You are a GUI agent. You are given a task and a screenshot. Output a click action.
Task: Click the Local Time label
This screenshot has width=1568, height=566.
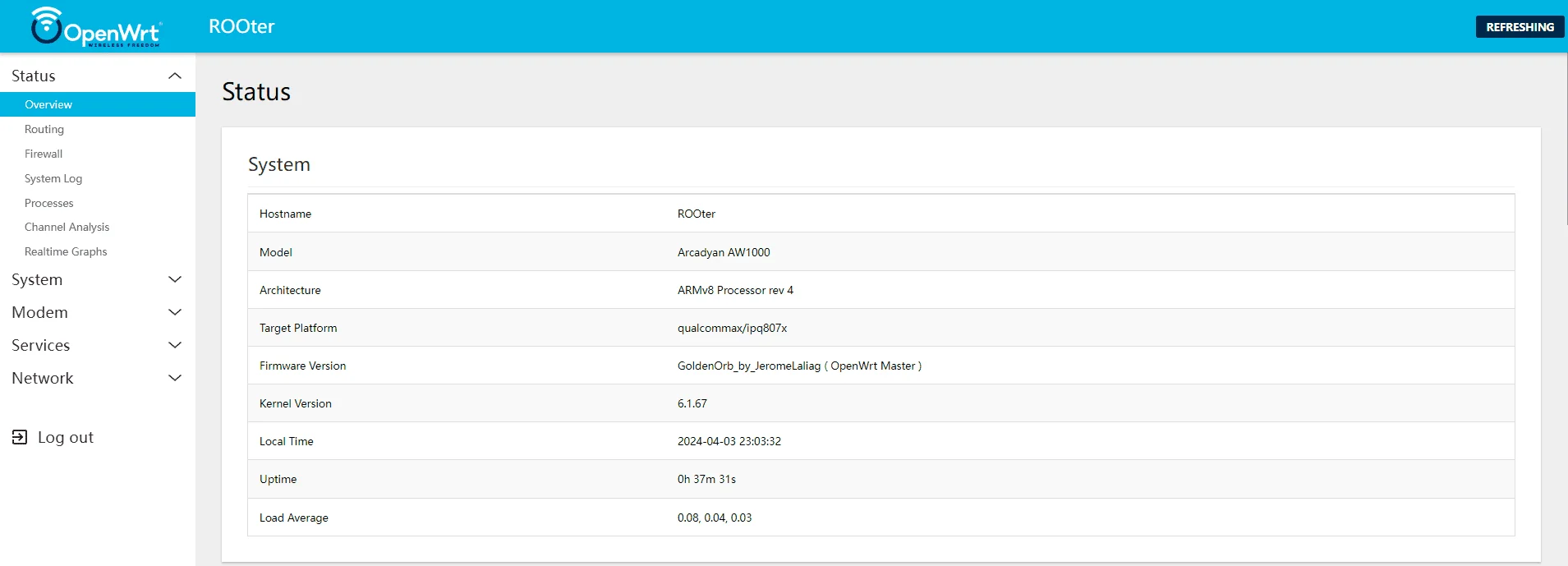click(287, 441)
